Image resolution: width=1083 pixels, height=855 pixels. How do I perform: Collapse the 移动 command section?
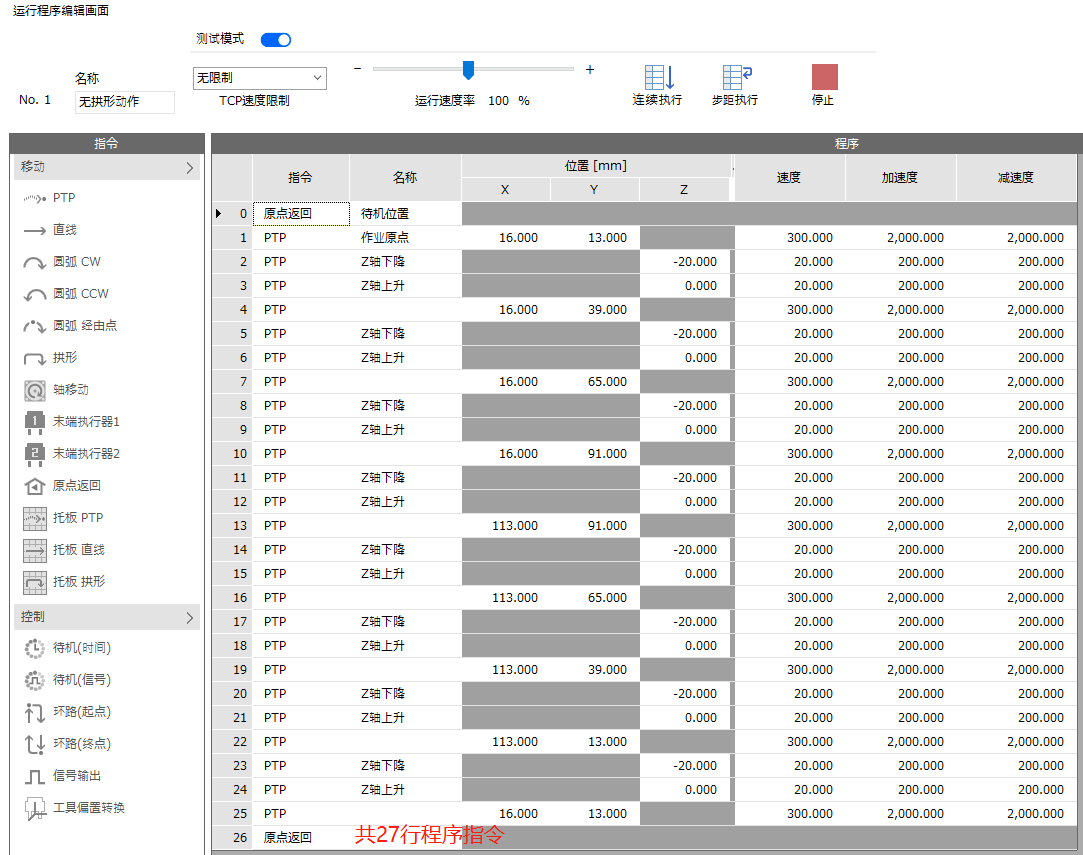tap(189, 168)
